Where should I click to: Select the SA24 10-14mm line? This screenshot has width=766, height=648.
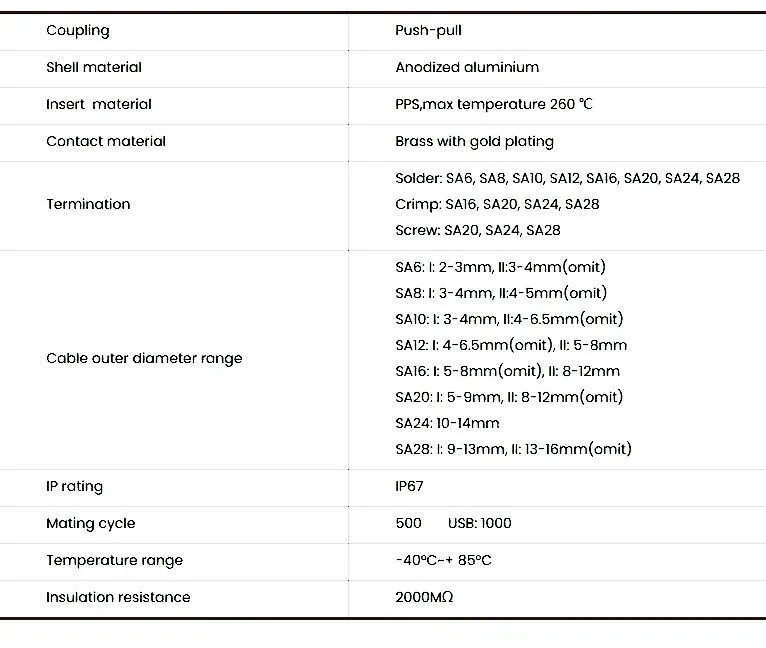(447, 423)
